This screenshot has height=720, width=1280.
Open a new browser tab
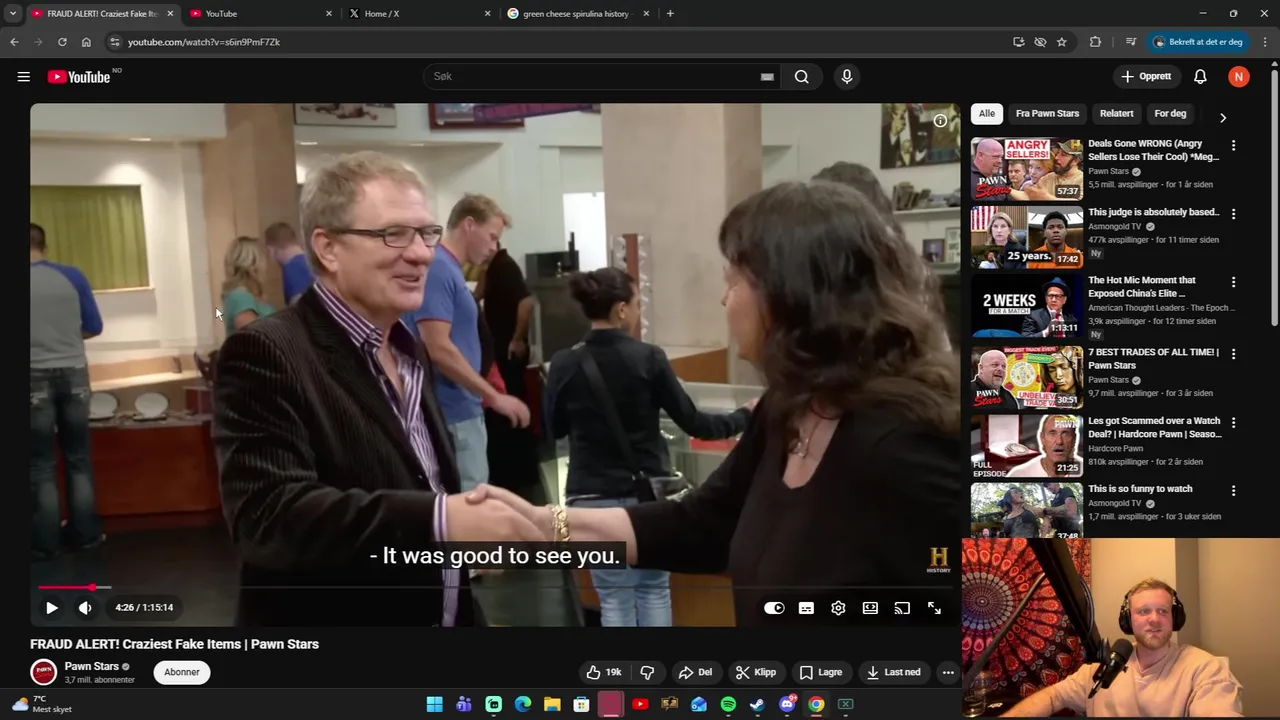[670, 14]
